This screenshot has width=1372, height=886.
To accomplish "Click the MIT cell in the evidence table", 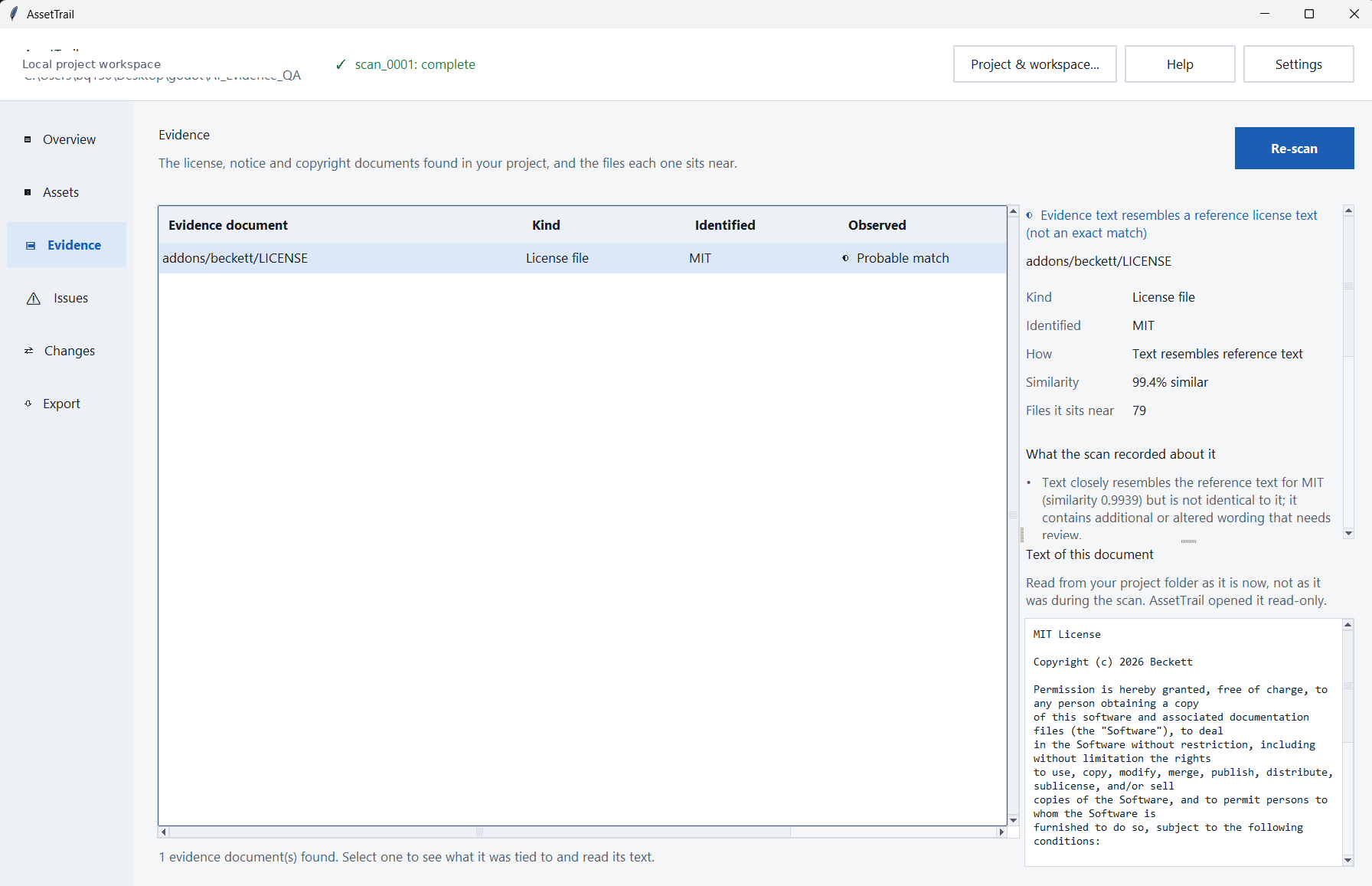I will click(700, 258).
